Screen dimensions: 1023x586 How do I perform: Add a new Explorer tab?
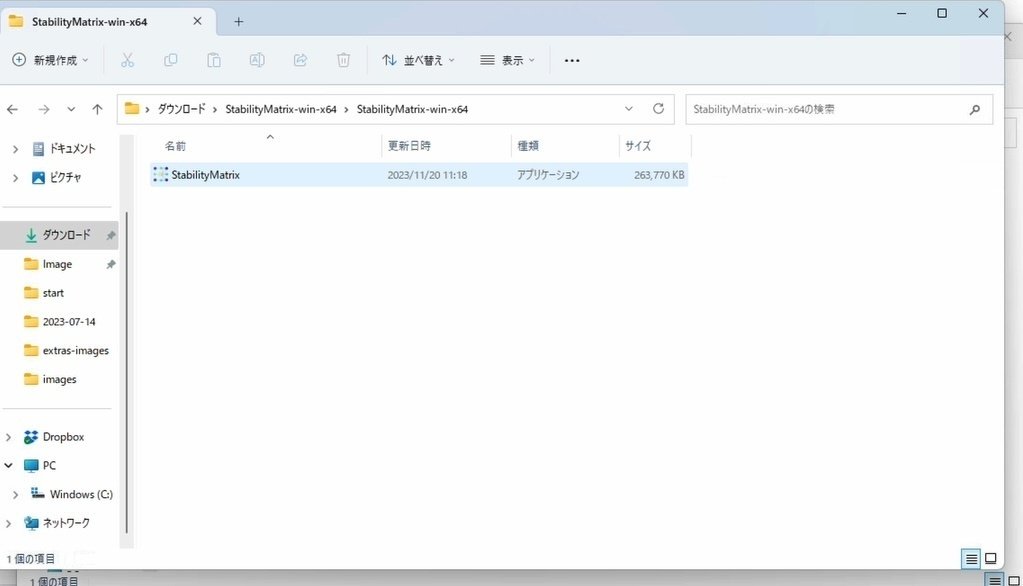click(239, 22)
